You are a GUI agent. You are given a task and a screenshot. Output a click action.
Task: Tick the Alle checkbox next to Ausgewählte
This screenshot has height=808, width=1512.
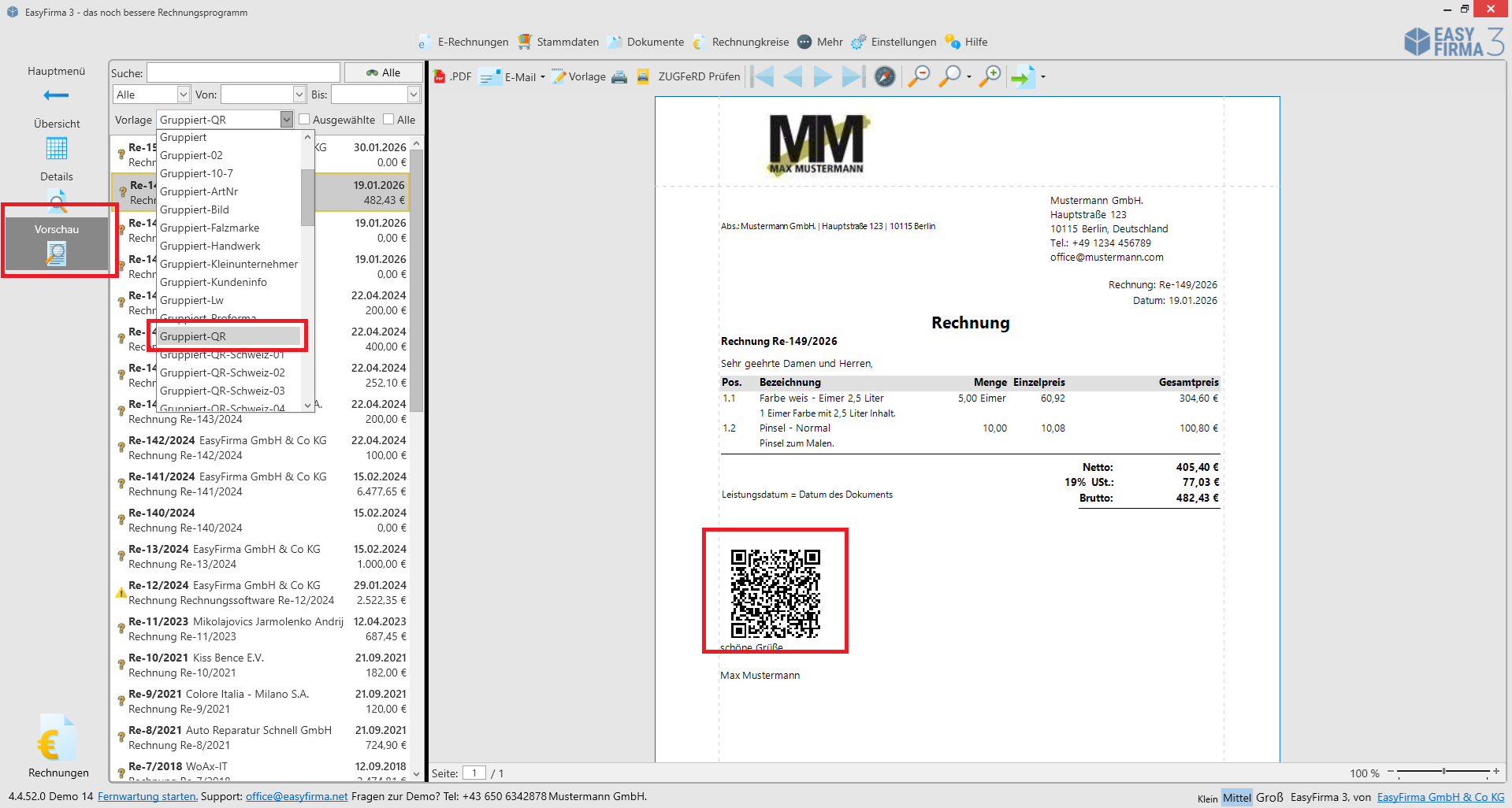(388, 120)
